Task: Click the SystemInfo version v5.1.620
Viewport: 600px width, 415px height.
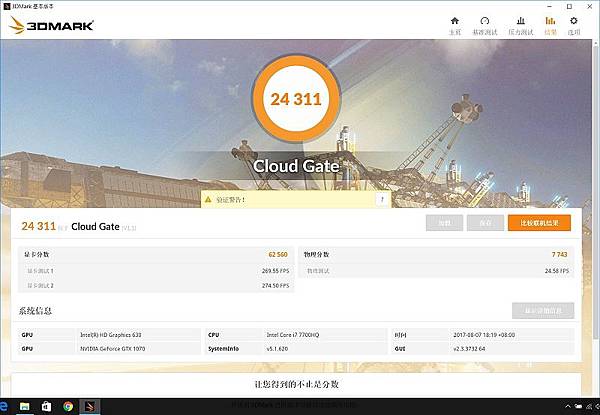Action: tap(277, 348)
